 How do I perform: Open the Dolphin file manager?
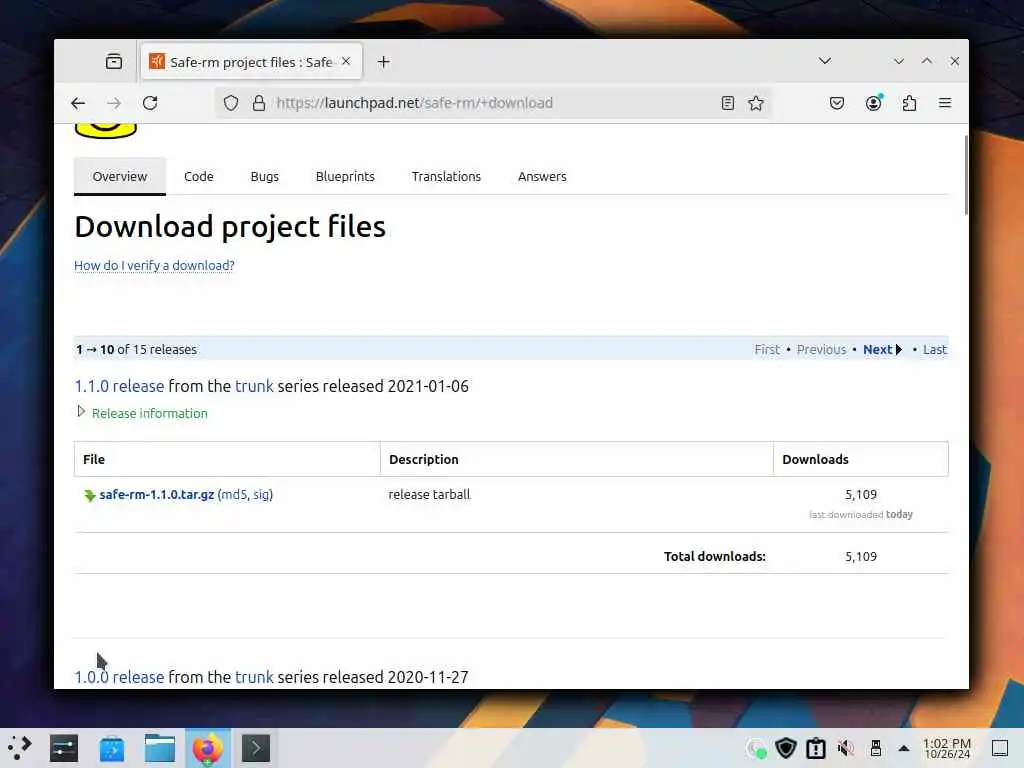(x=160, y=748)
